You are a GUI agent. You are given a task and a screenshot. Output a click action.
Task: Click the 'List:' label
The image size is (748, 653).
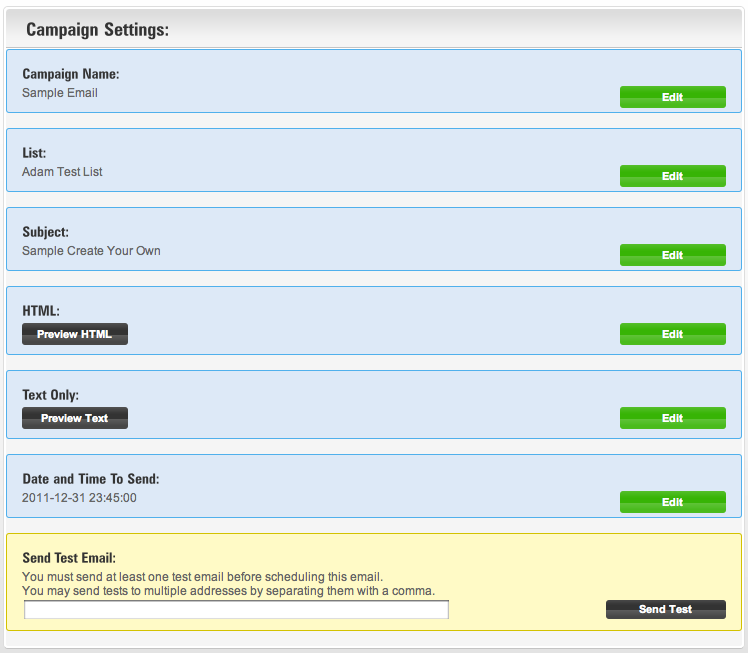point(34,153)
